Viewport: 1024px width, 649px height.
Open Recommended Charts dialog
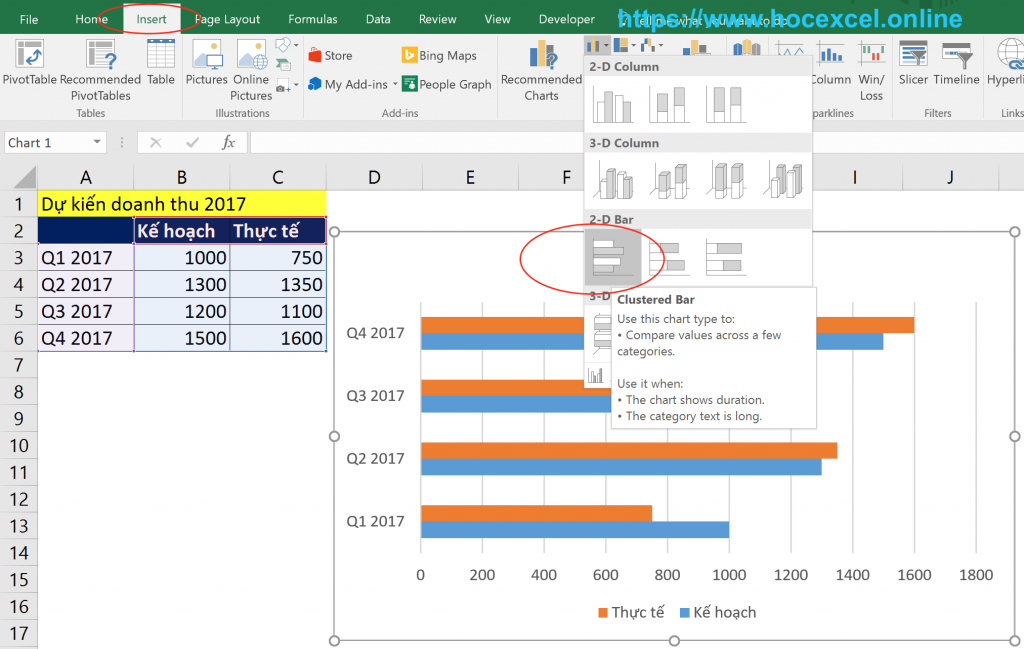coord(540,71)
